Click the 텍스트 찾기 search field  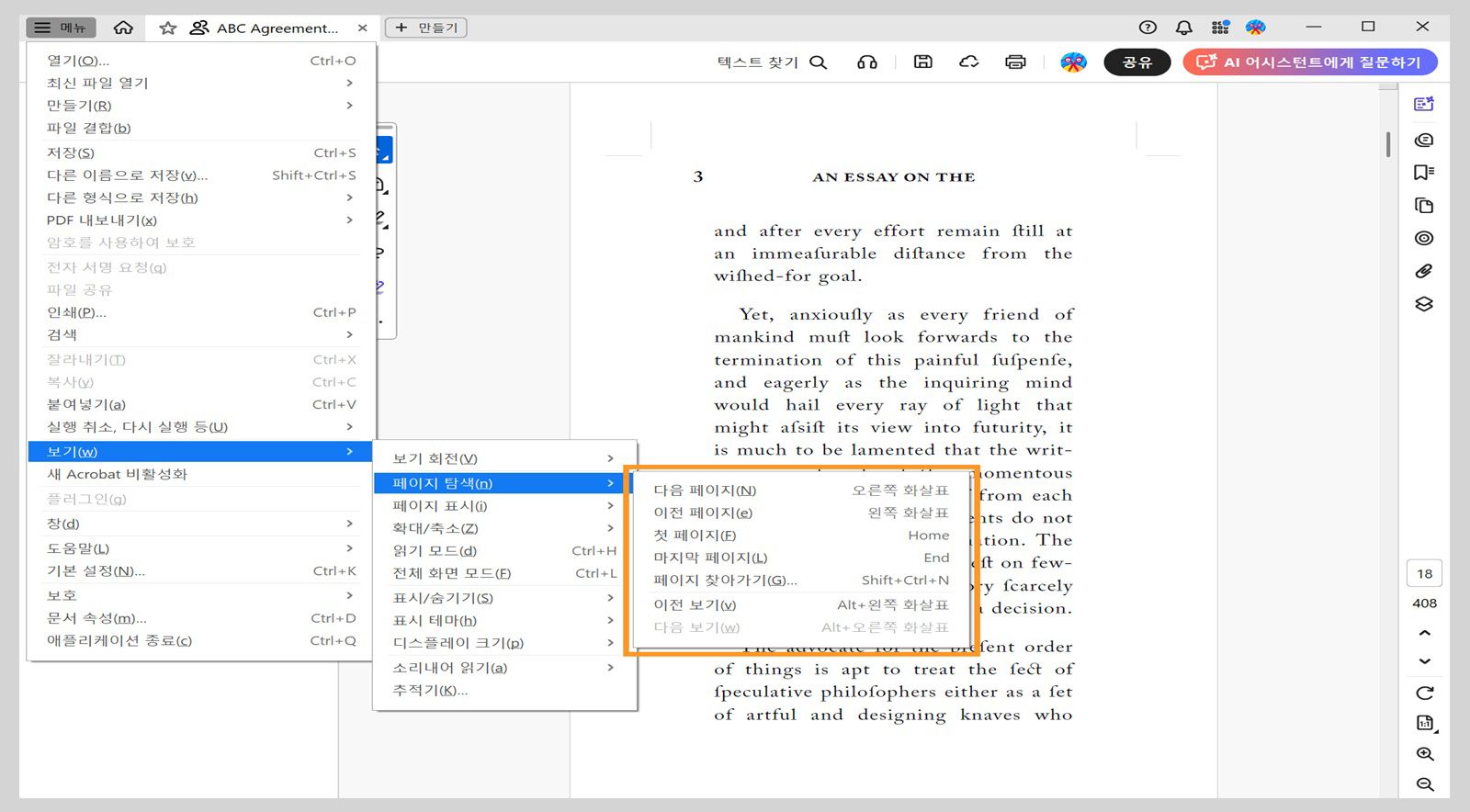click(772, 62)
